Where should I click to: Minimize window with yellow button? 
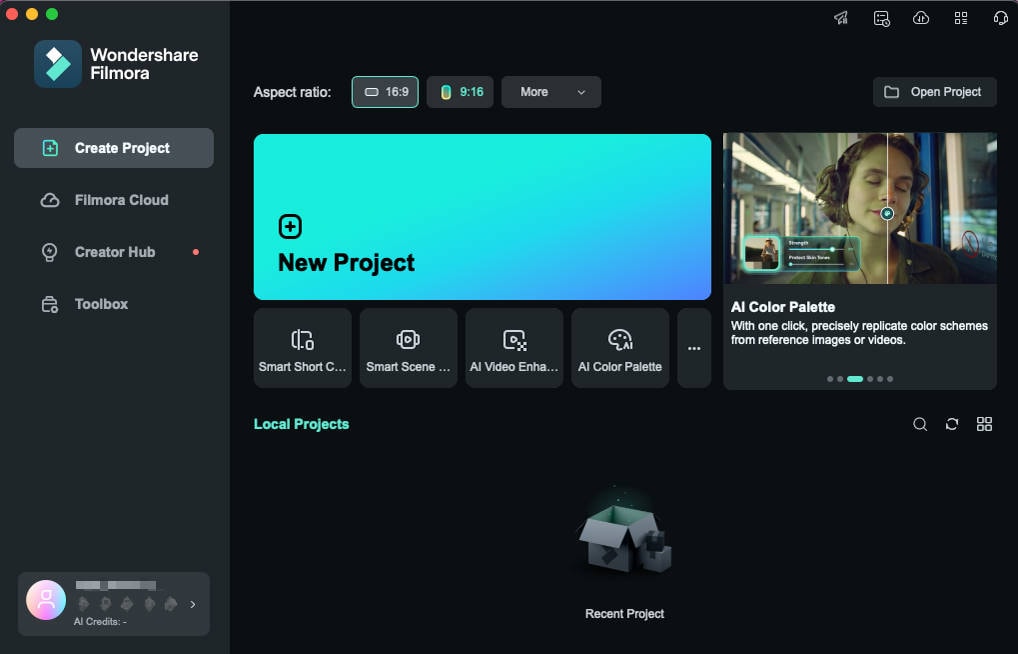(x=32, y=14)
